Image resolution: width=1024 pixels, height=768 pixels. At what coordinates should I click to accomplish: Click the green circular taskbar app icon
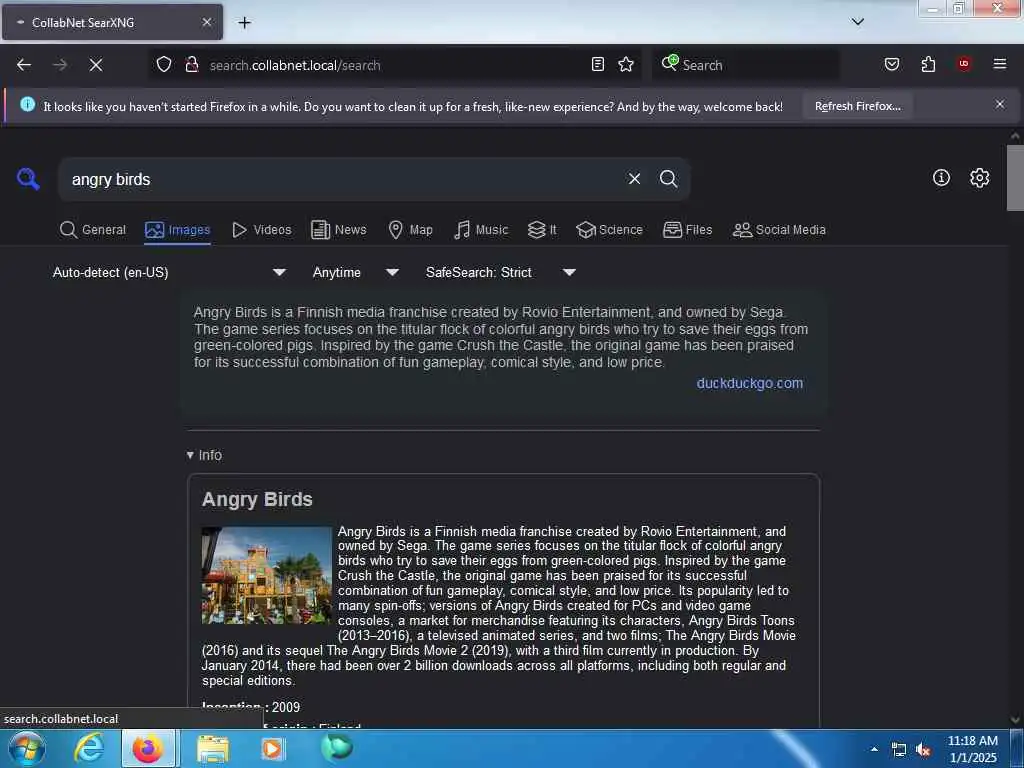337,748
